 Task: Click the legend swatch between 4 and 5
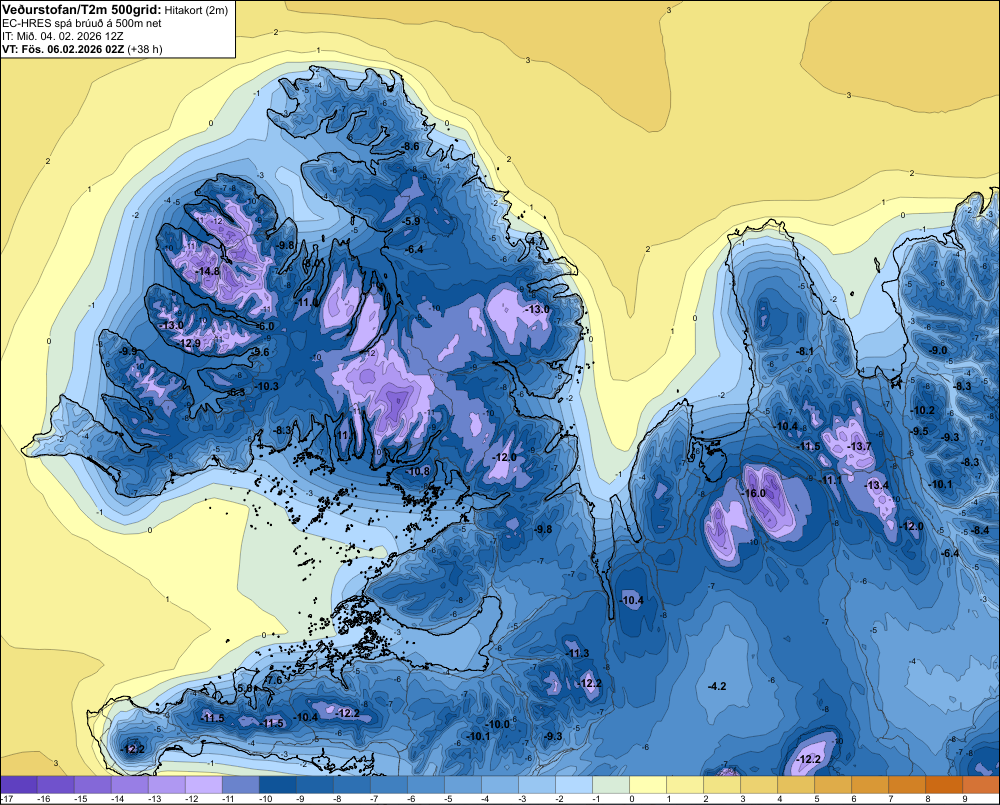tap(796, 784)
